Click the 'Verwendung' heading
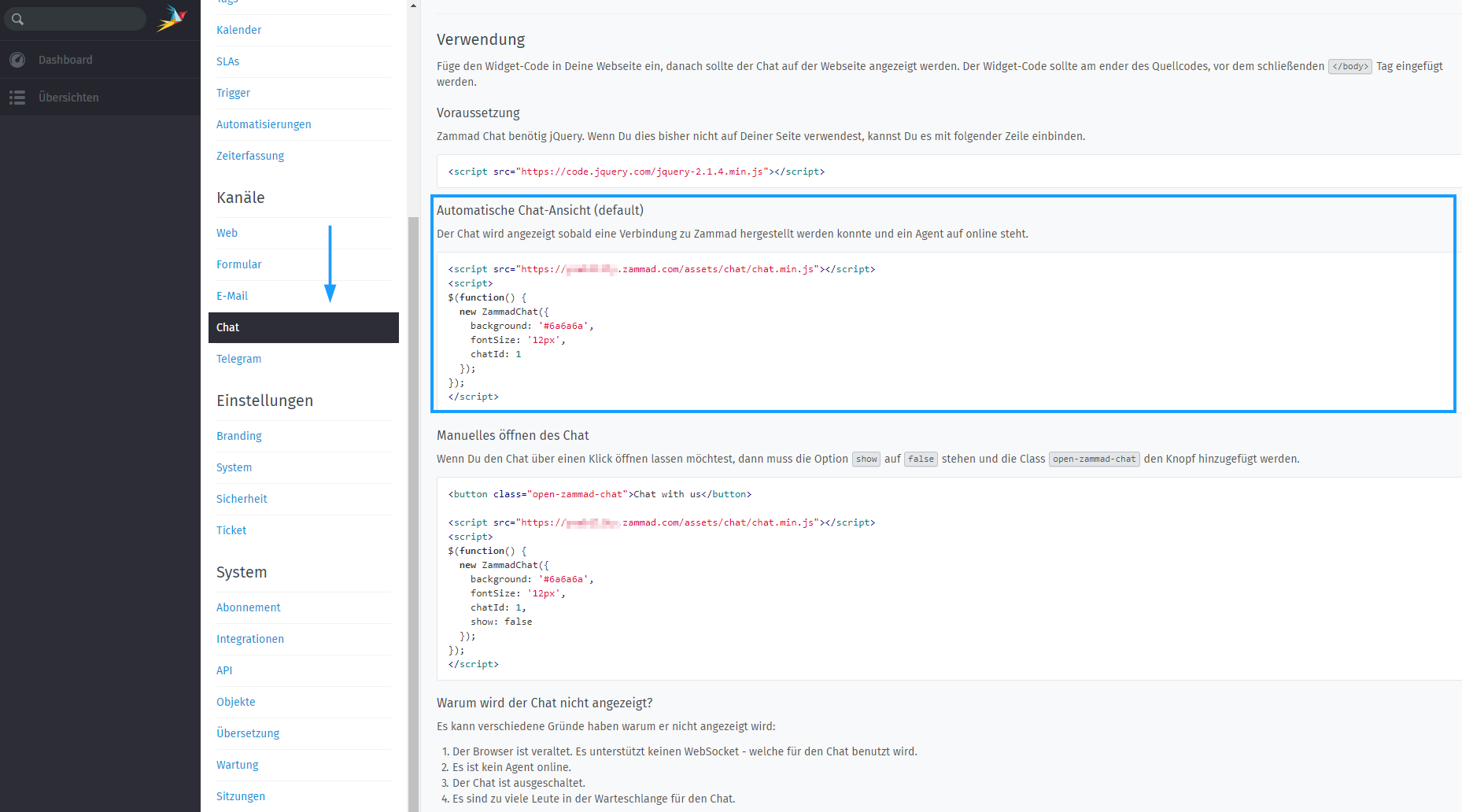Viewport: 1462px width, 812px height. (x=481, y=39)
